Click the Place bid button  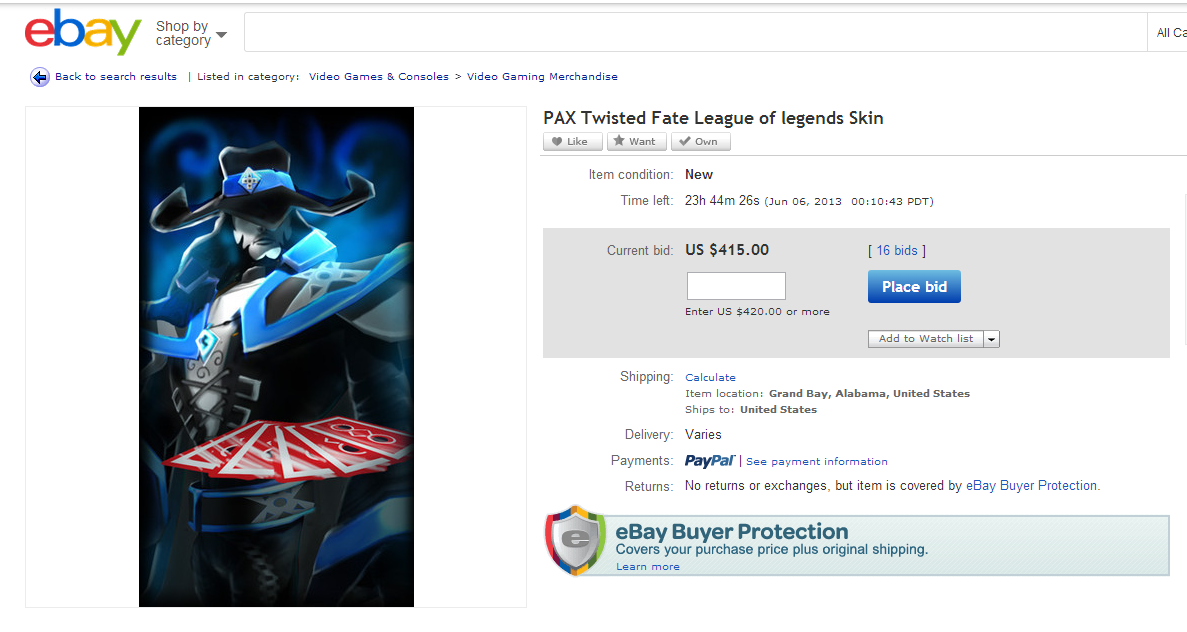(x=914, y=287)
